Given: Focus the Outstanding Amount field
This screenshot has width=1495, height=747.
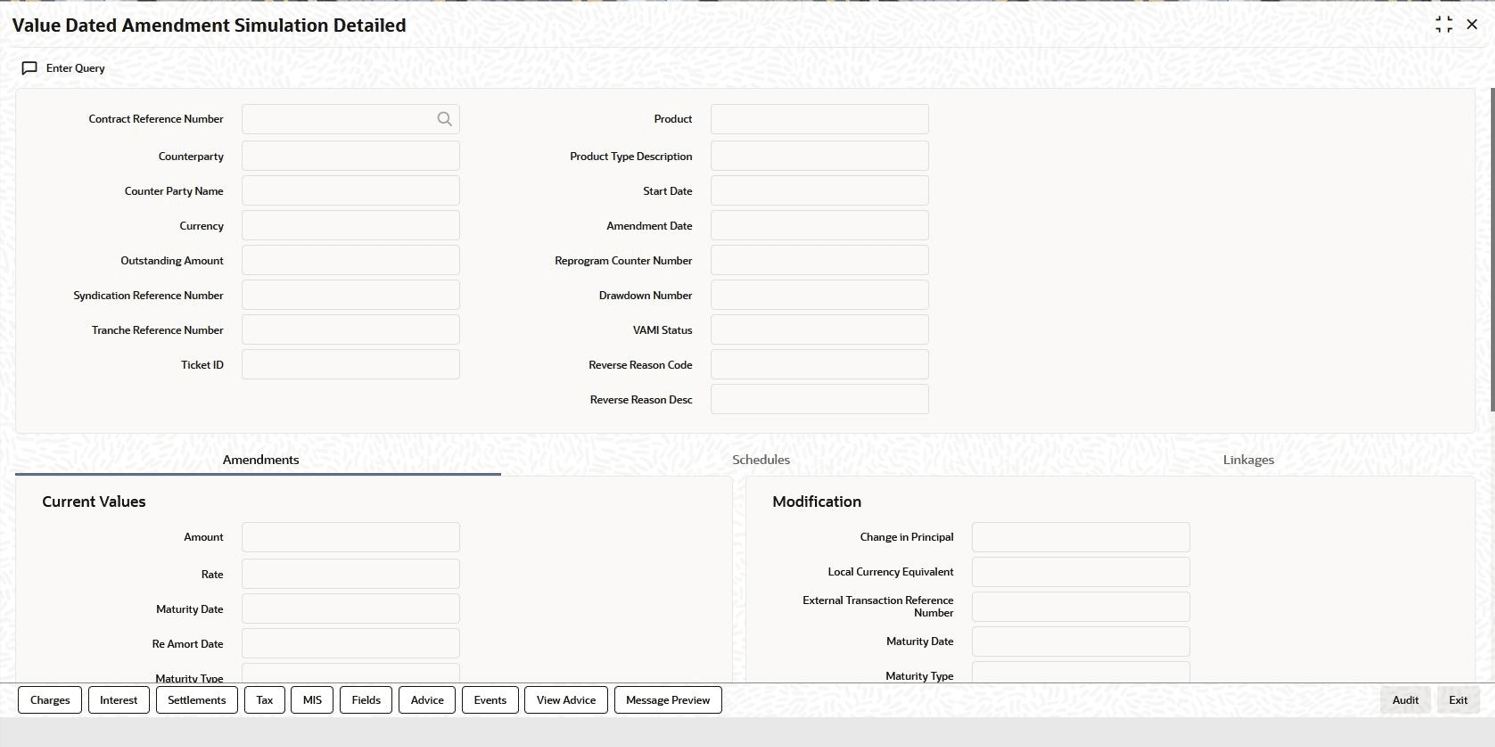Looking at the screenshot, I should [351, 260].
